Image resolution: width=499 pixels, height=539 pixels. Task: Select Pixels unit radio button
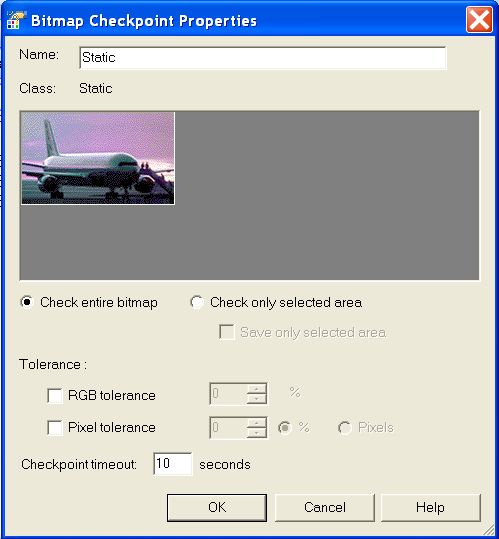pyautogui.click(x=345, y=428)
